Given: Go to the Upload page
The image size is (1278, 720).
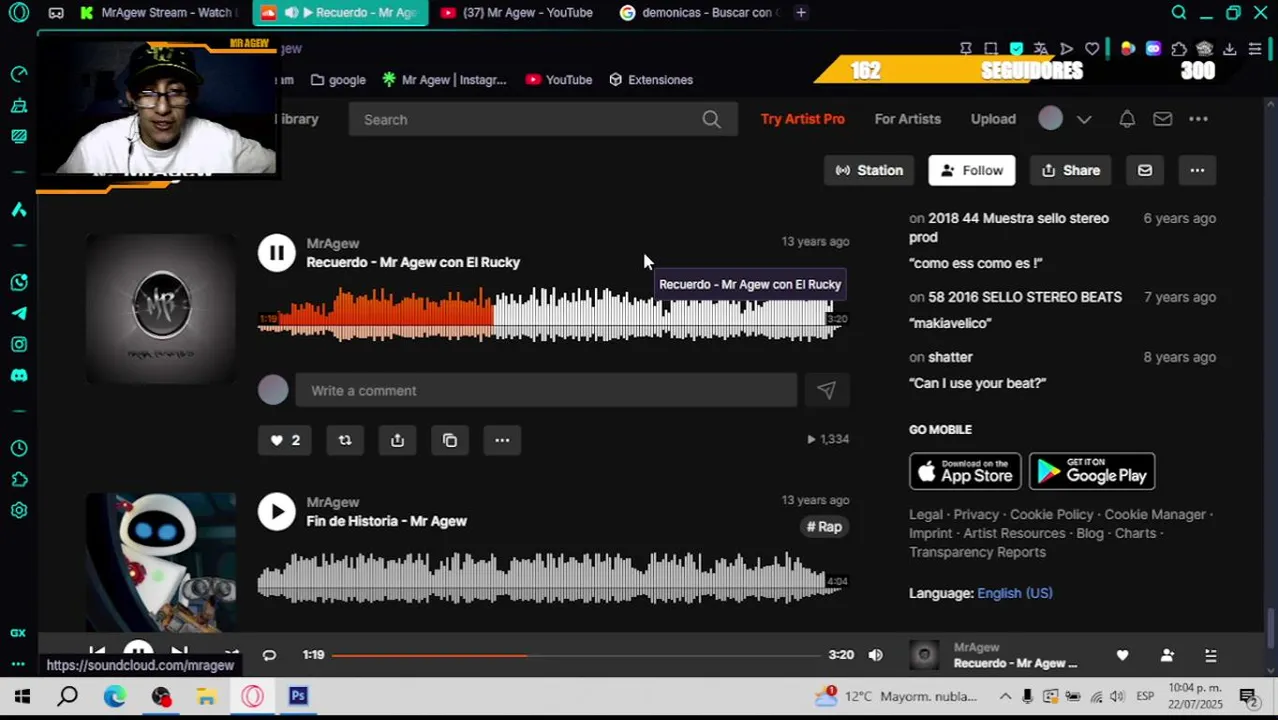Looking at the screenshot, I should coord(993,119).
